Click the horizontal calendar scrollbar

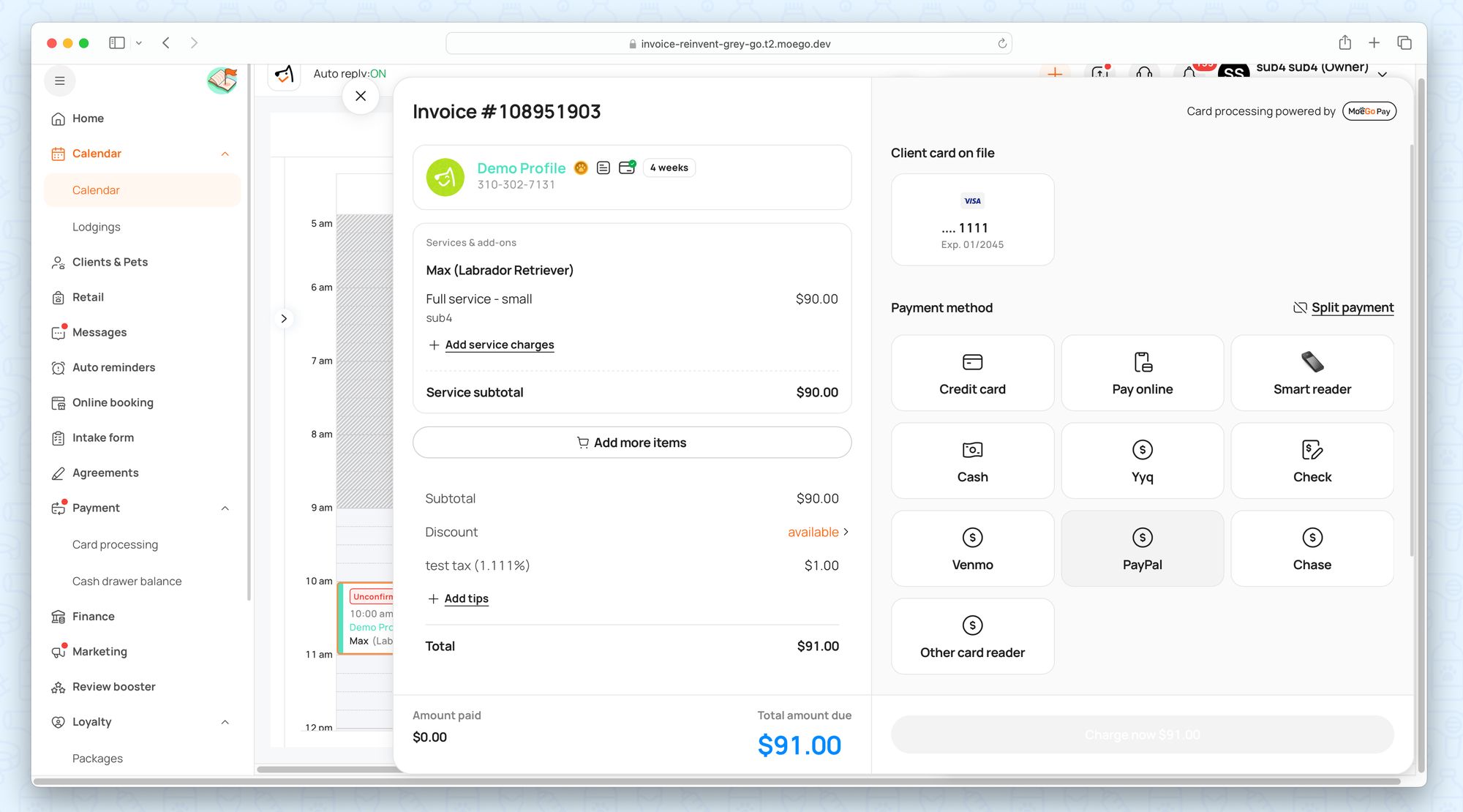point(326,769)
